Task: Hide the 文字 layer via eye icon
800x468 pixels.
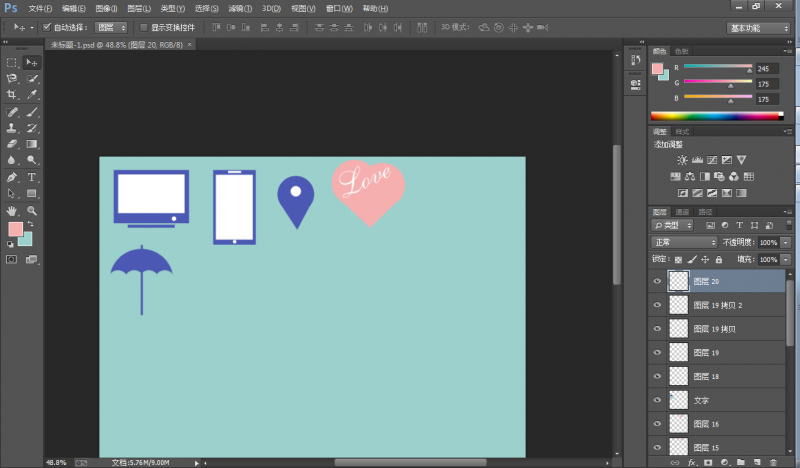Action: (x=657, y=399)
